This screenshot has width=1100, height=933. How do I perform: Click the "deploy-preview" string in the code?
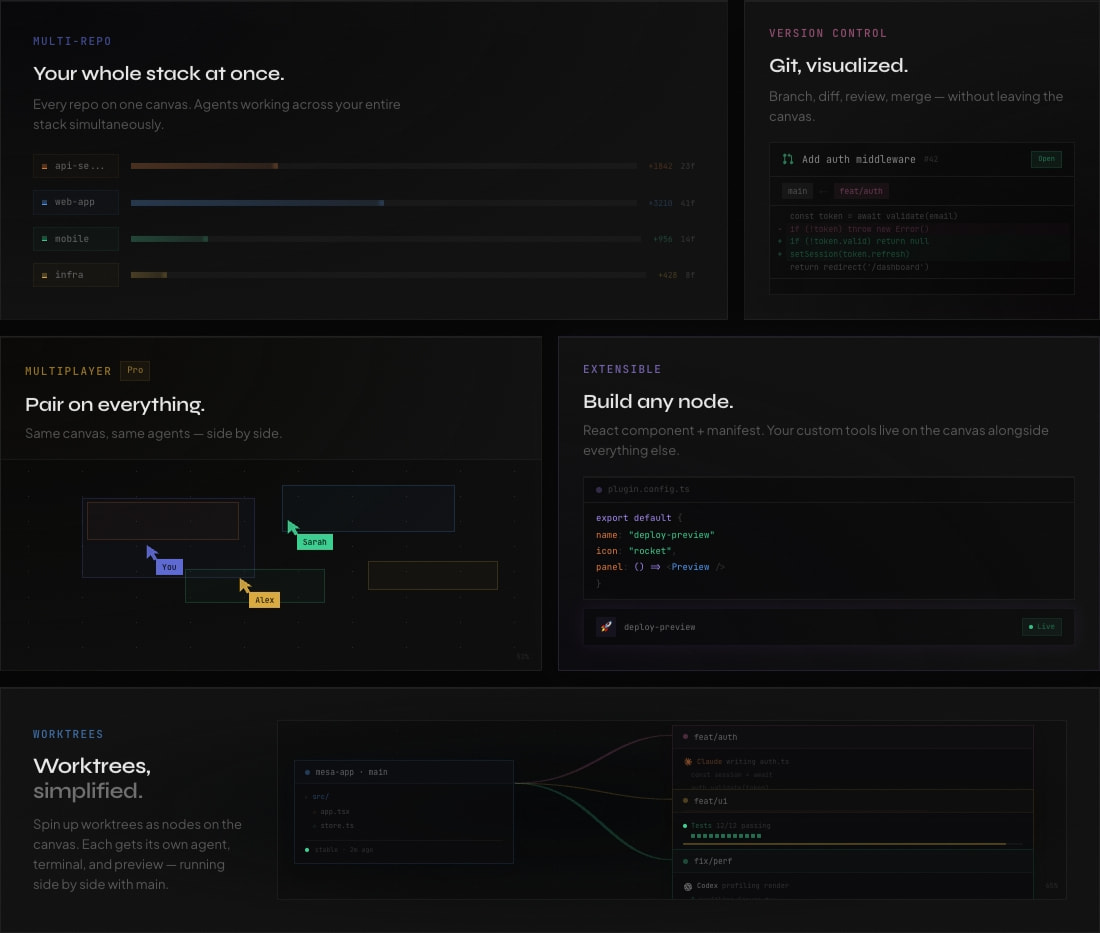[x=671, y=535]
